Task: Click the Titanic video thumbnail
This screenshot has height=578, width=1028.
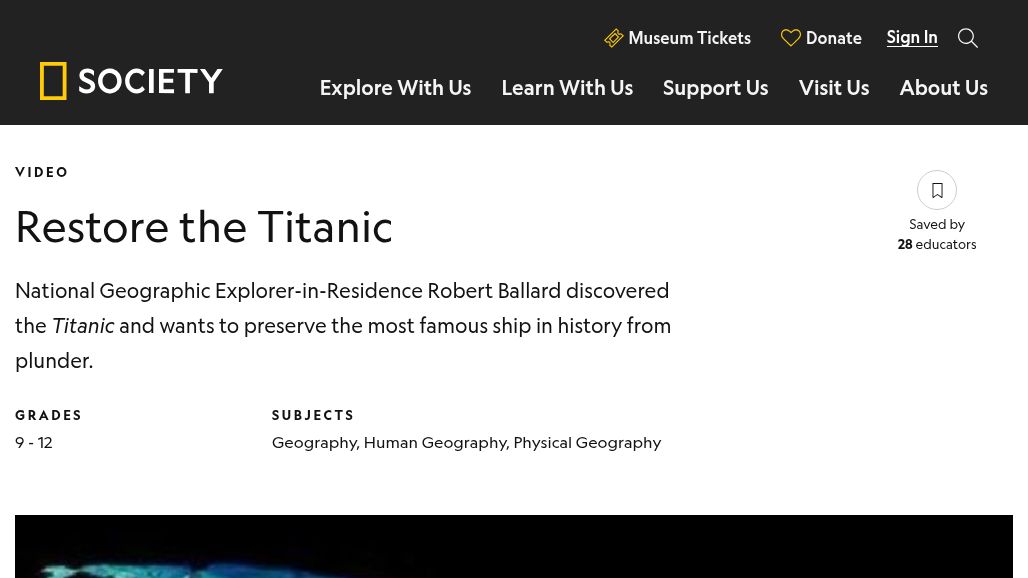Action: click(x=514, y=547)
